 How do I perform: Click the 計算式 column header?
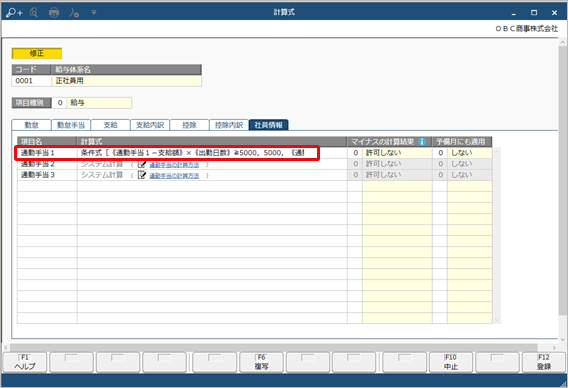[212, 142]
